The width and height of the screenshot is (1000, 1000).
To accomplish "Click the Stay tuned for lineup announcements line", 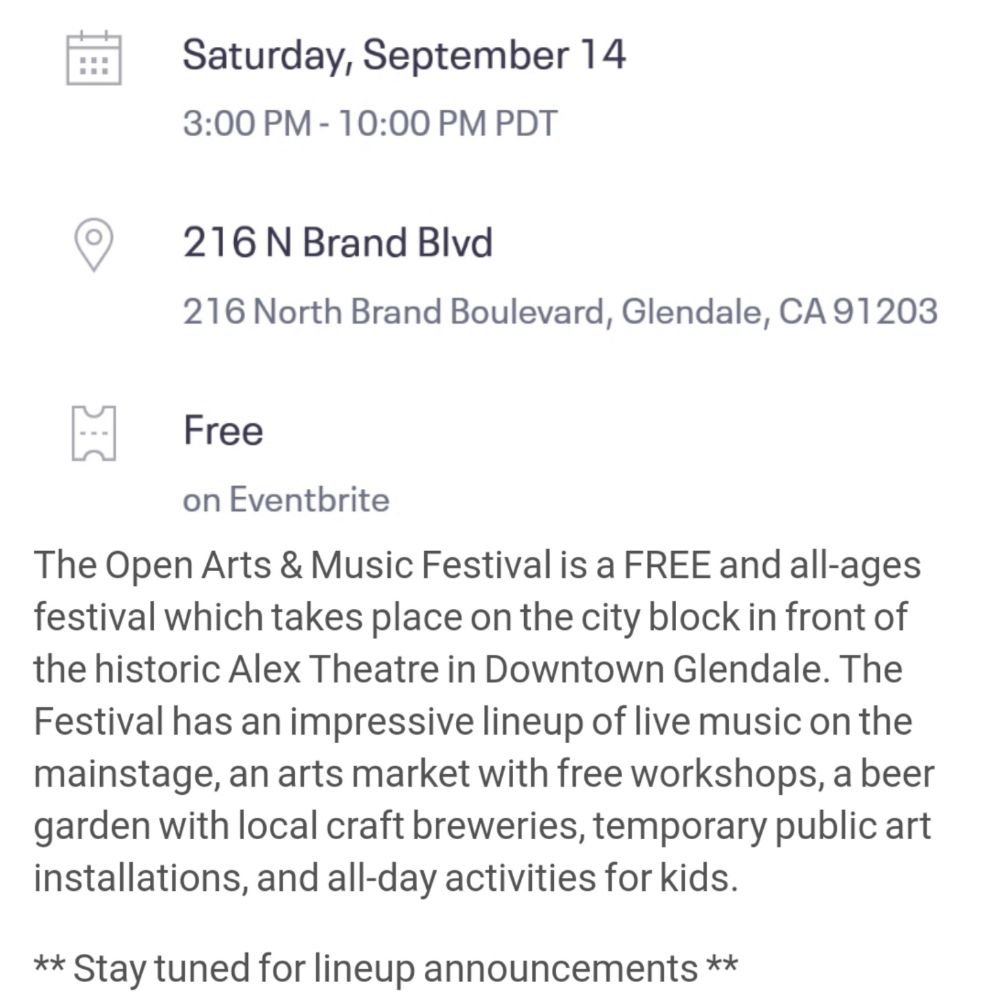I will pos(386,967).
